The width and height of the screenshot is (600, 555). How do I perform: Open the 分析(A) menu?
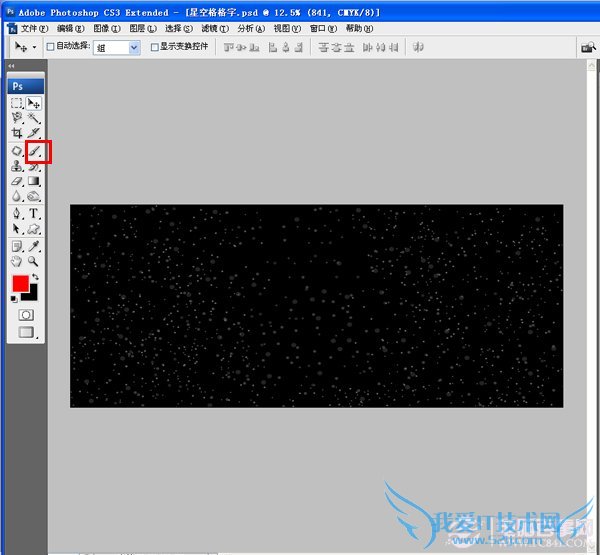251,28
